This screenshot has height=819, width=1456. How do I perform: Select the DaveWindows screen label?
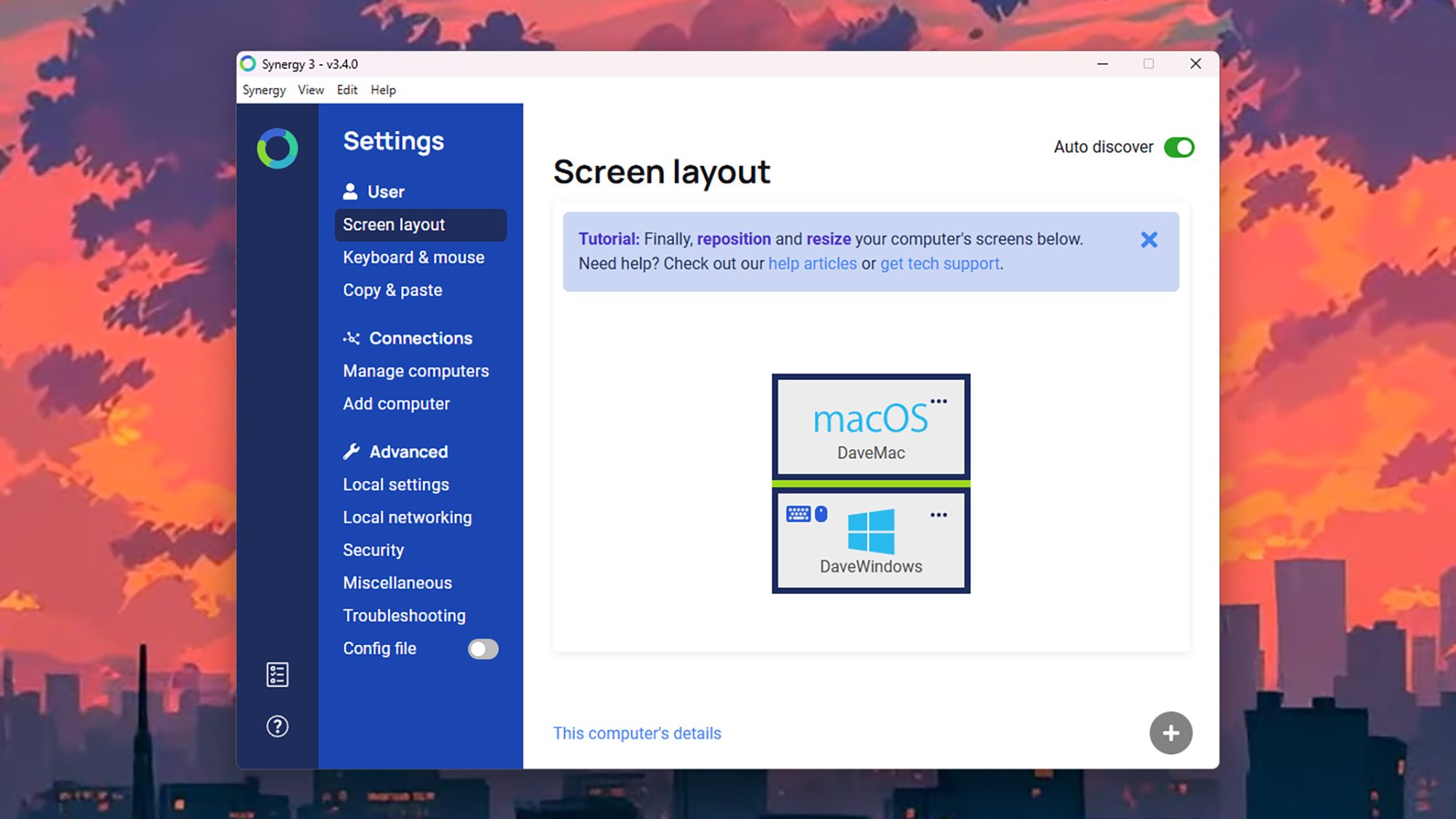(x=871, y=566)
